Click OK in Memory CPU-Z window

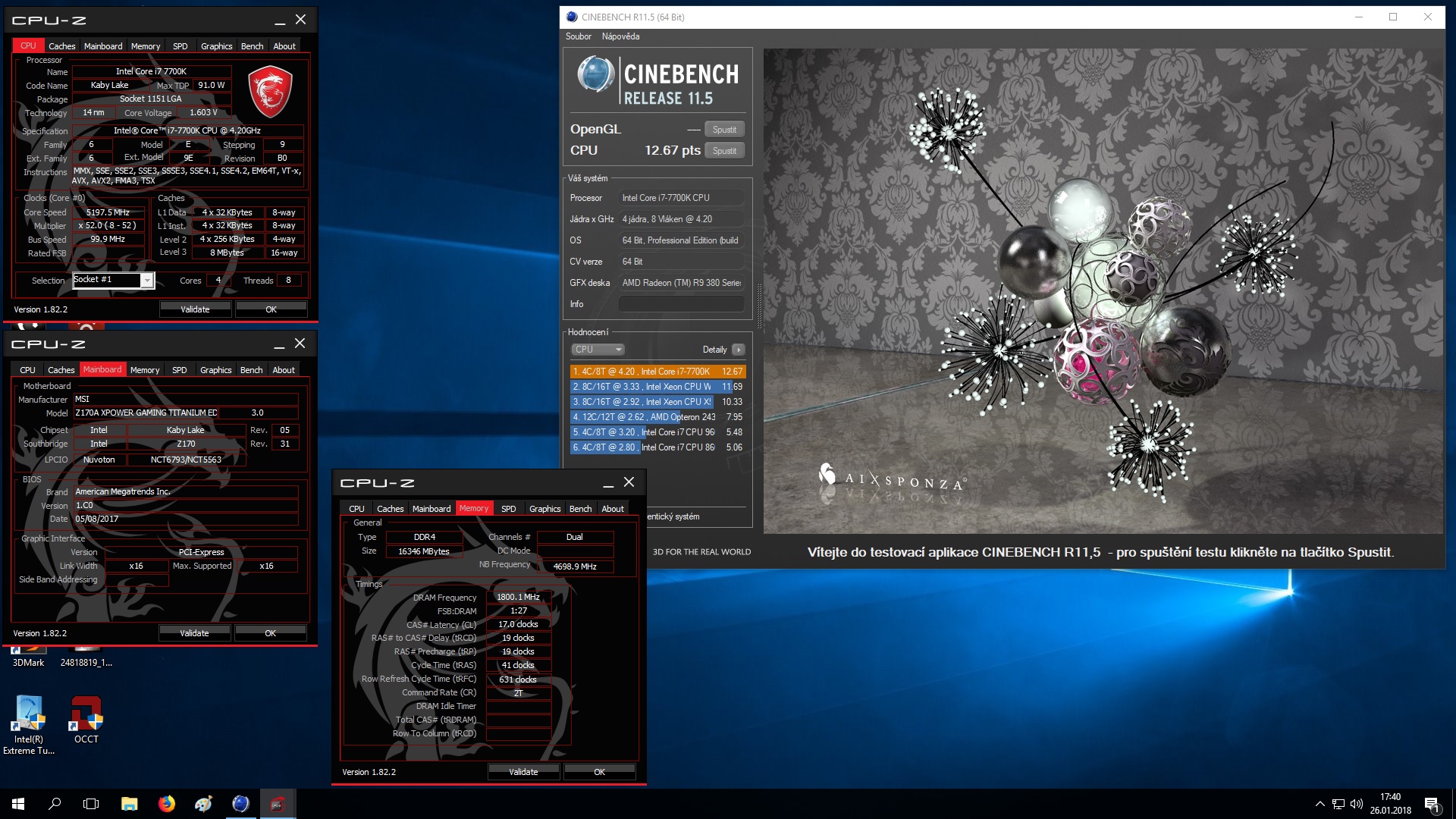(599, 772)
